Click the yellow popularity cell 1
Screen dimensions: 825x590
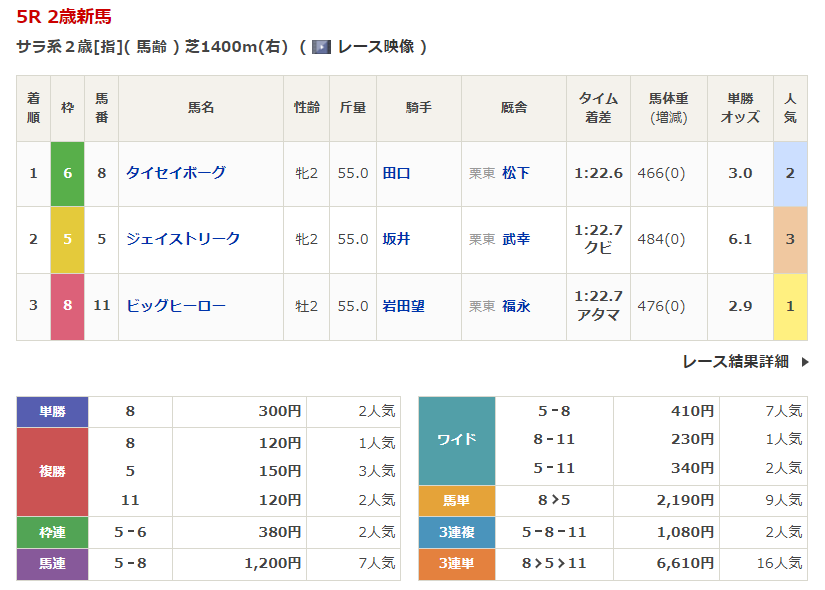point(790,306)
